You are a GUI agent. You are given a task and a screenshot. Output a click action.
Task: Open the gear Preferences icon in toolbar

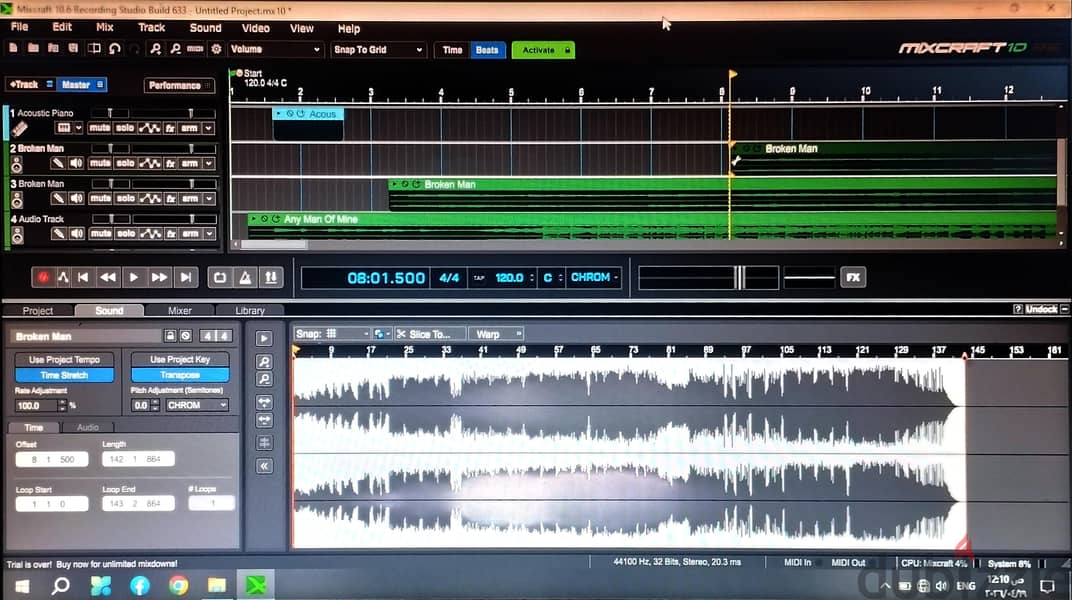coord(216,49)
